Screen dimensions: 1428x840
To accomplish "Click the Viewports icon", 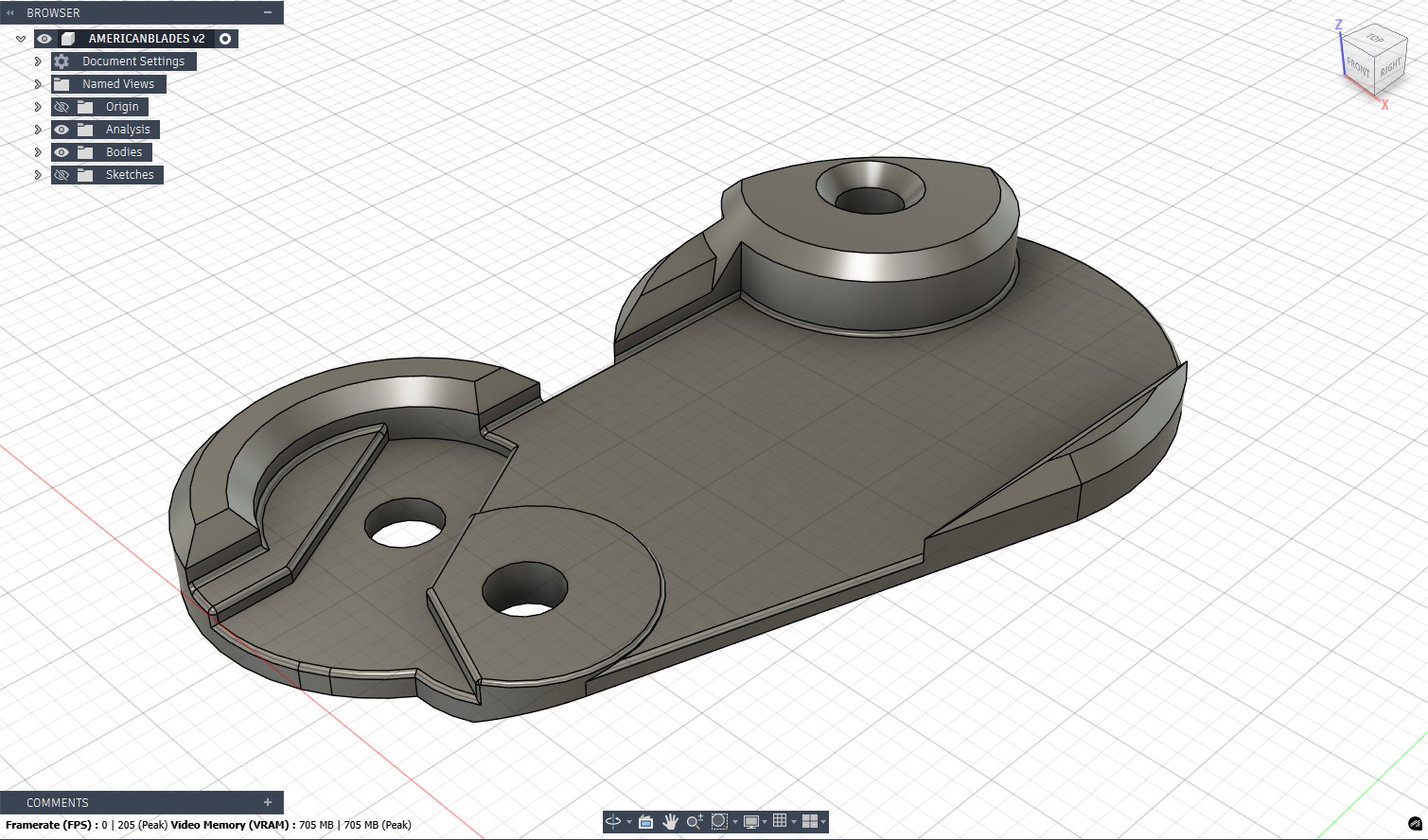I will click(810, 822).
